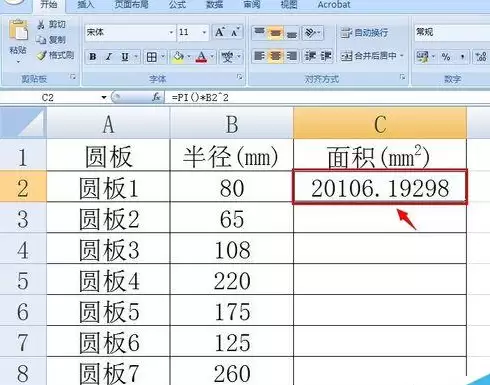Open the clipboard group dialog launcher
The height and width of the screenshot is (385, 490).
tap(73, 77)
